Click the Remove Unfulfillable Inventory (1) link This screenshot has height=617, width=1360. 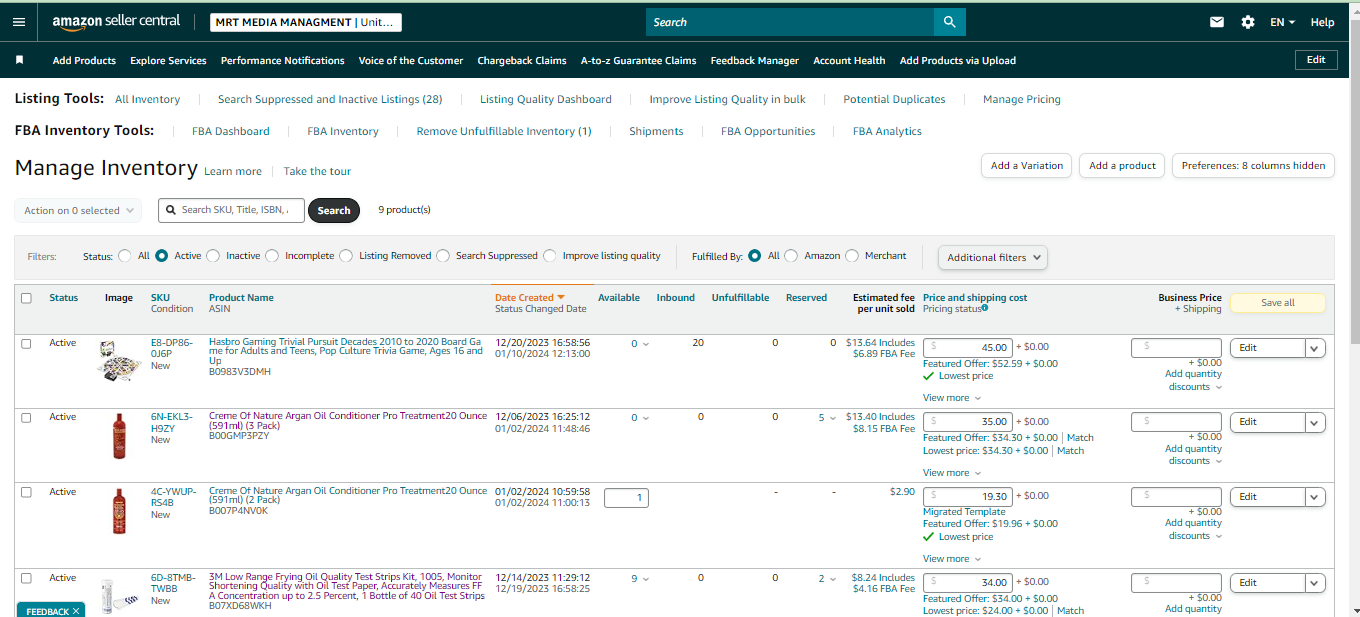point(504,131)
